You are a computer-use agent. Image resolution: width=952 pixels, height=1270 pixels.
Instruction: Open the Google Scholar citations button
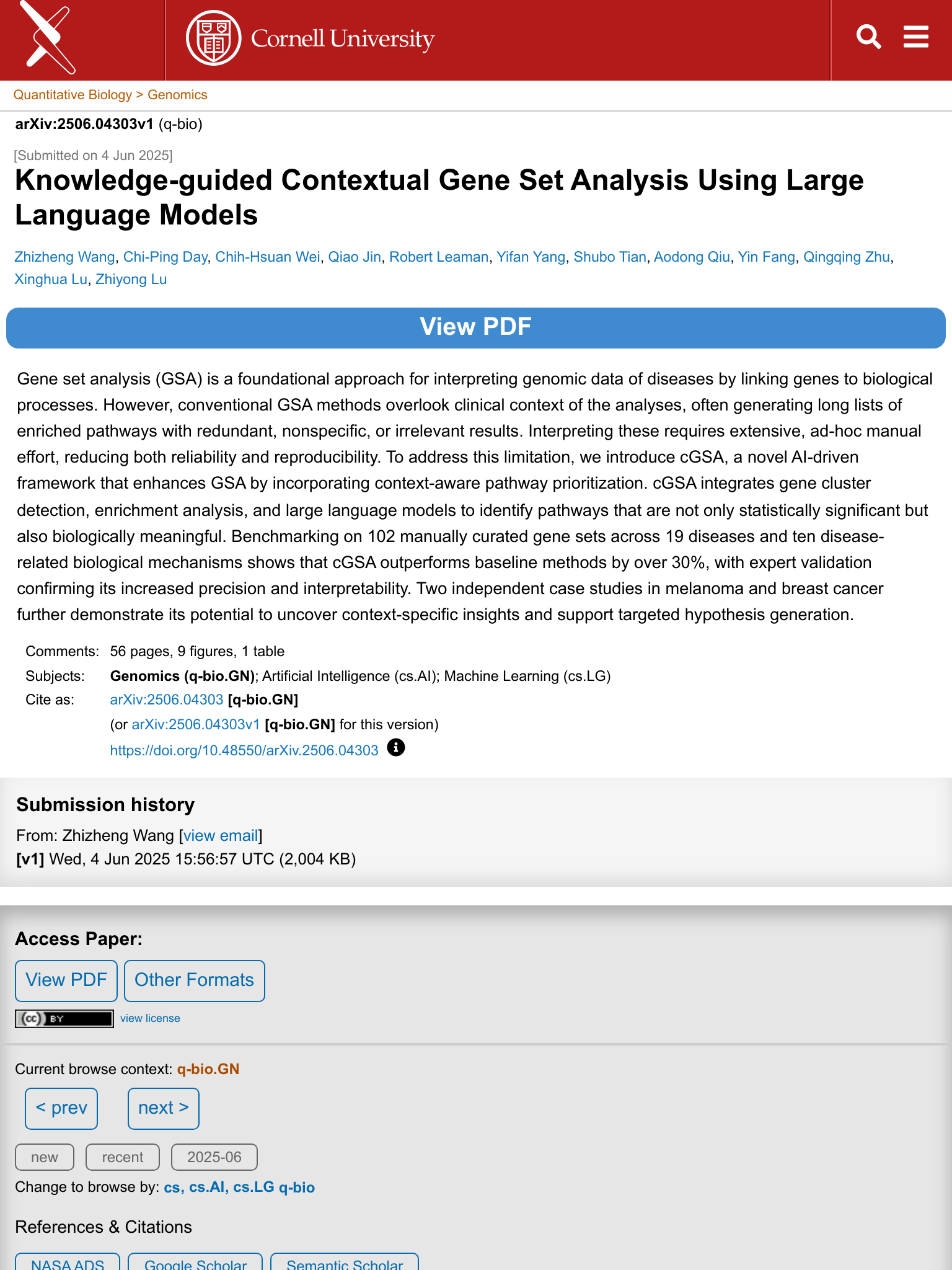tap(195, 1263)
